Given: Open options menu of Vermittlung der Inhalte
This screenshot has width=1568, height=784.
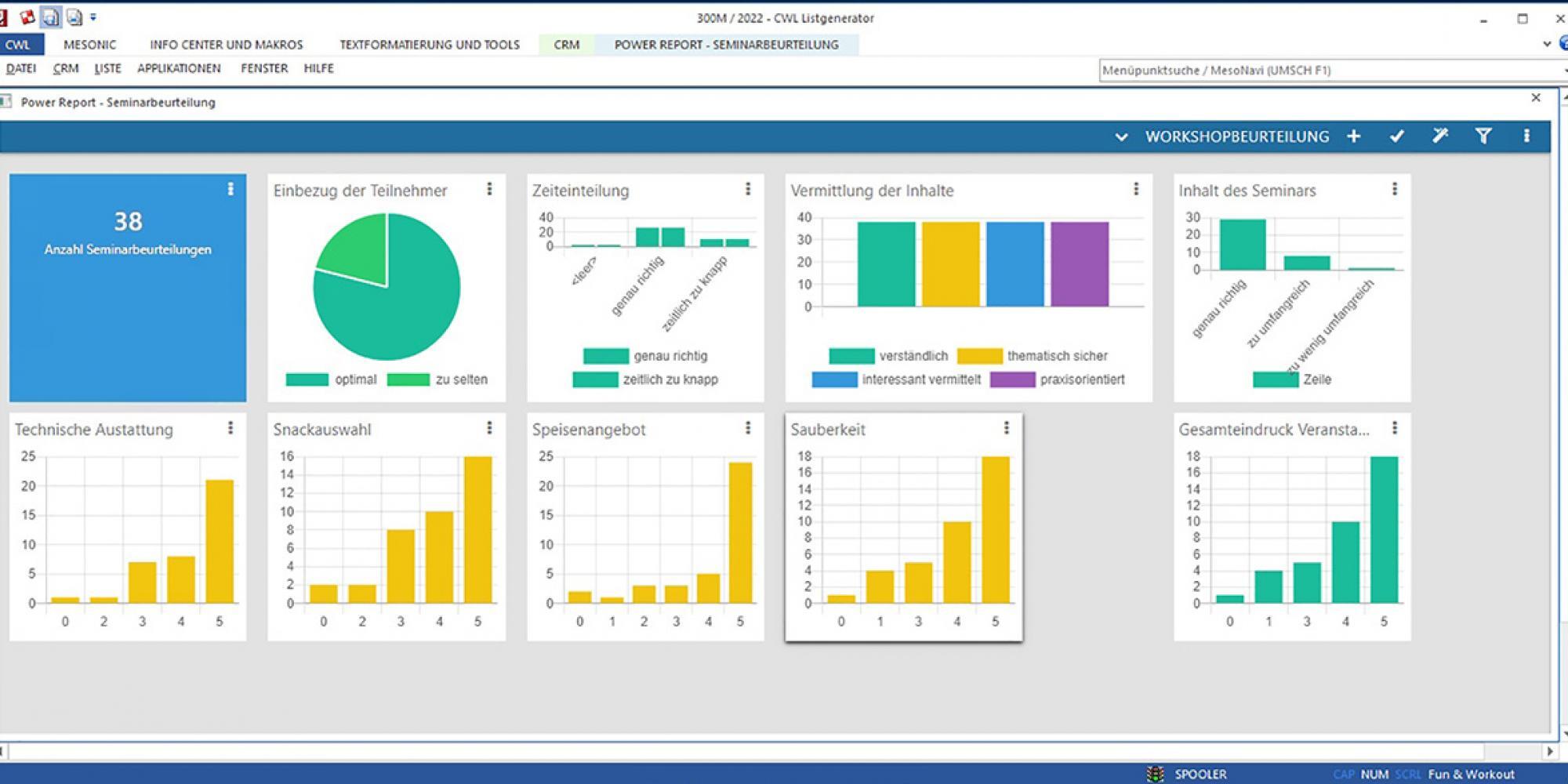Looking at the screenshot, I should coord(1136,189).
